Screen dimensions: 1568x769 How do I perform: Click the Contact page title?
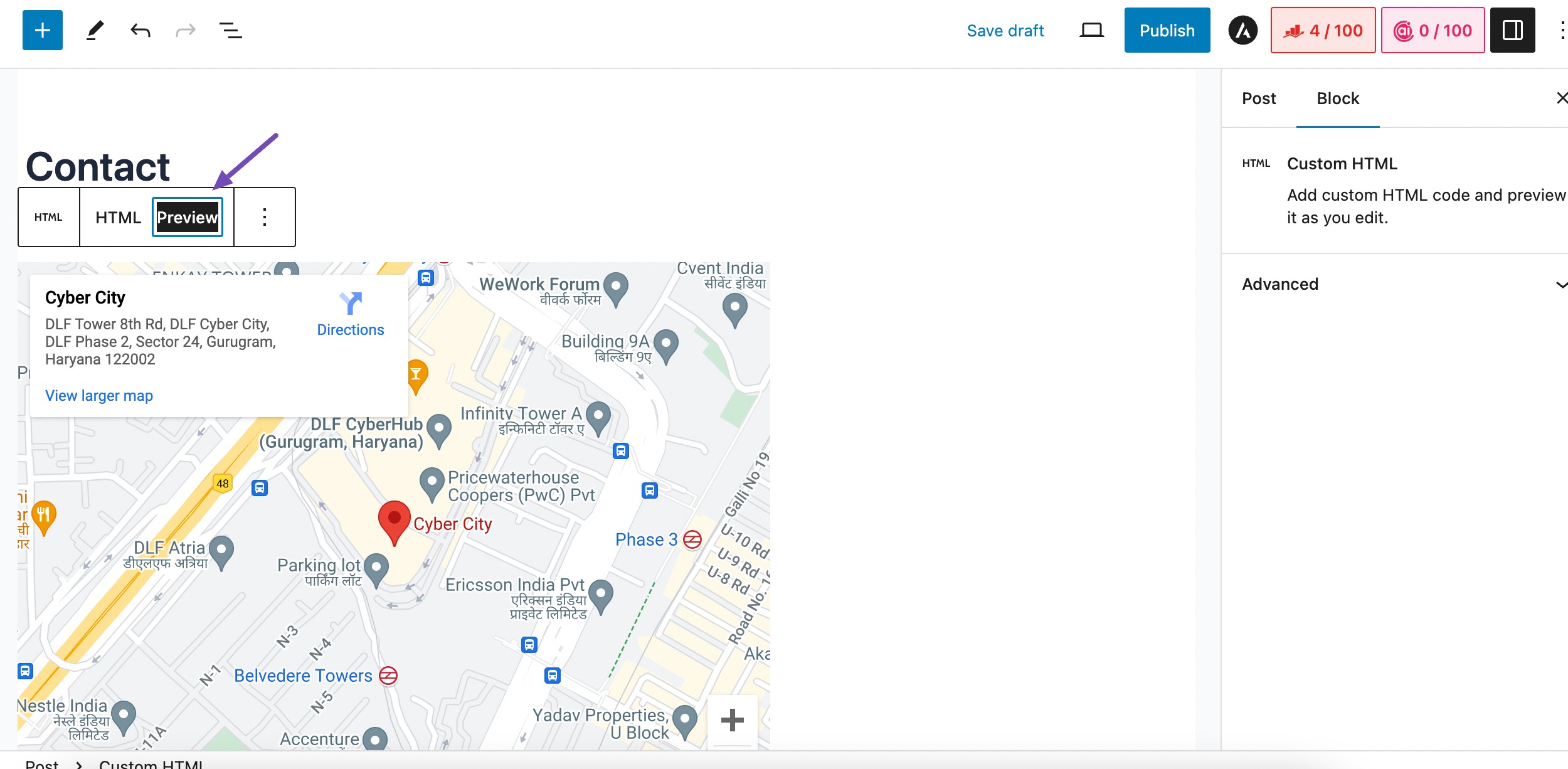[98, 167]
